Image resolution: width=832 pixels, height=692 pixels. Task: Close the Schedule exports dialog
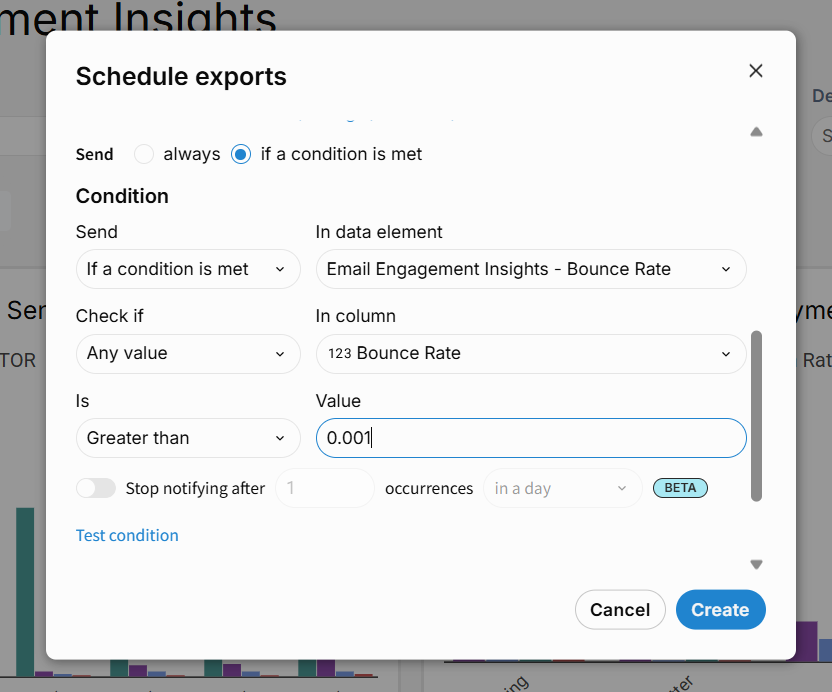coord(756,70)
